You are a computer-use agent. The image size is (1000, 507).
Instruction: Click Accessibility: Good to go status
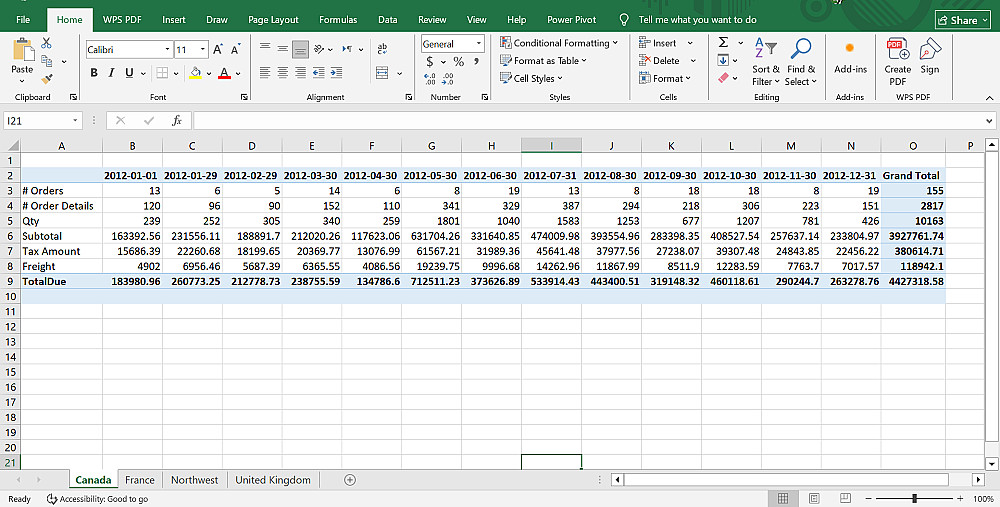tap(97, 499)
